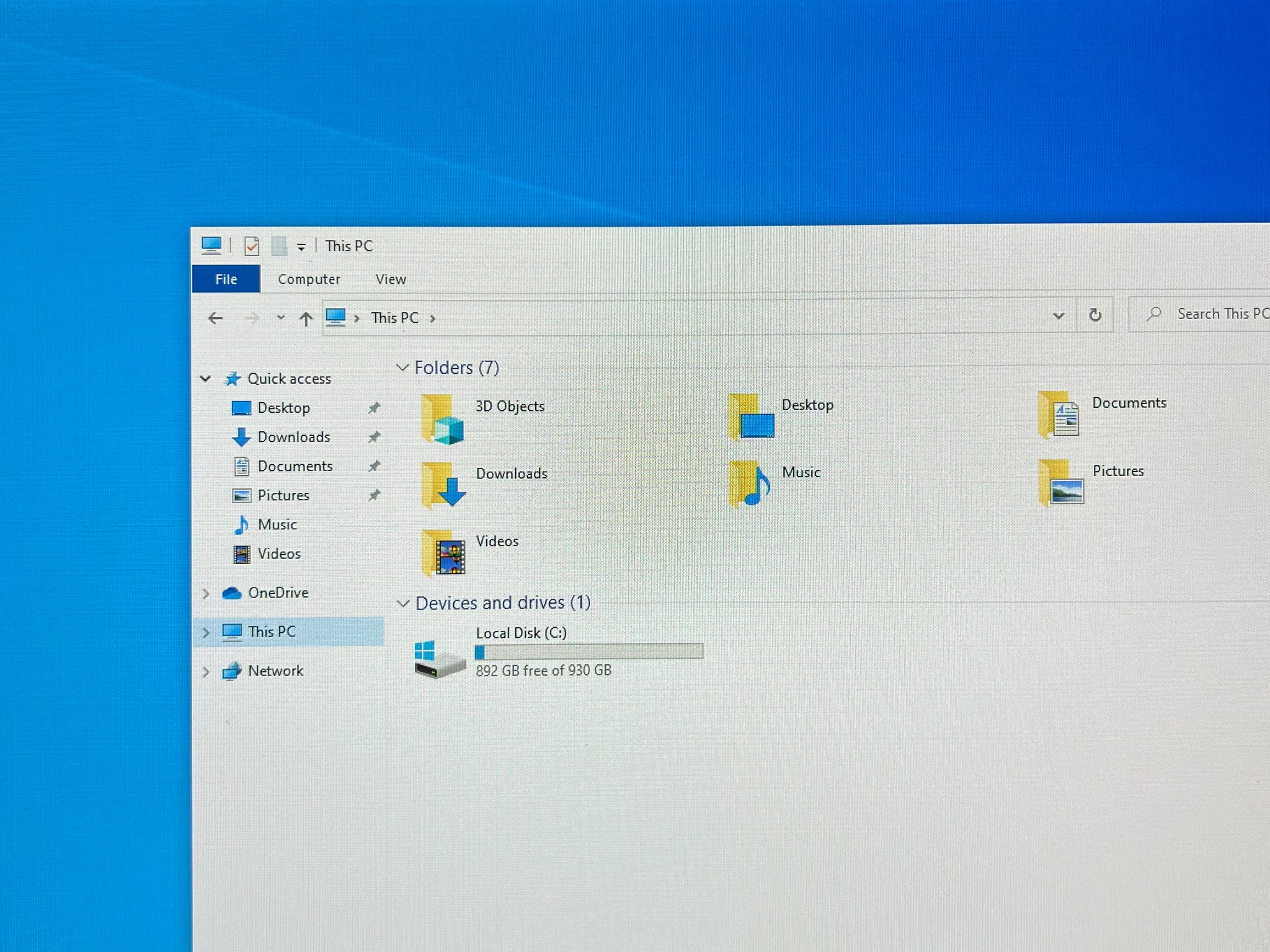The width and height of the screenshot is (1270, 952).
Task: Go back using the Back arrow
Action: coord(215,319)
